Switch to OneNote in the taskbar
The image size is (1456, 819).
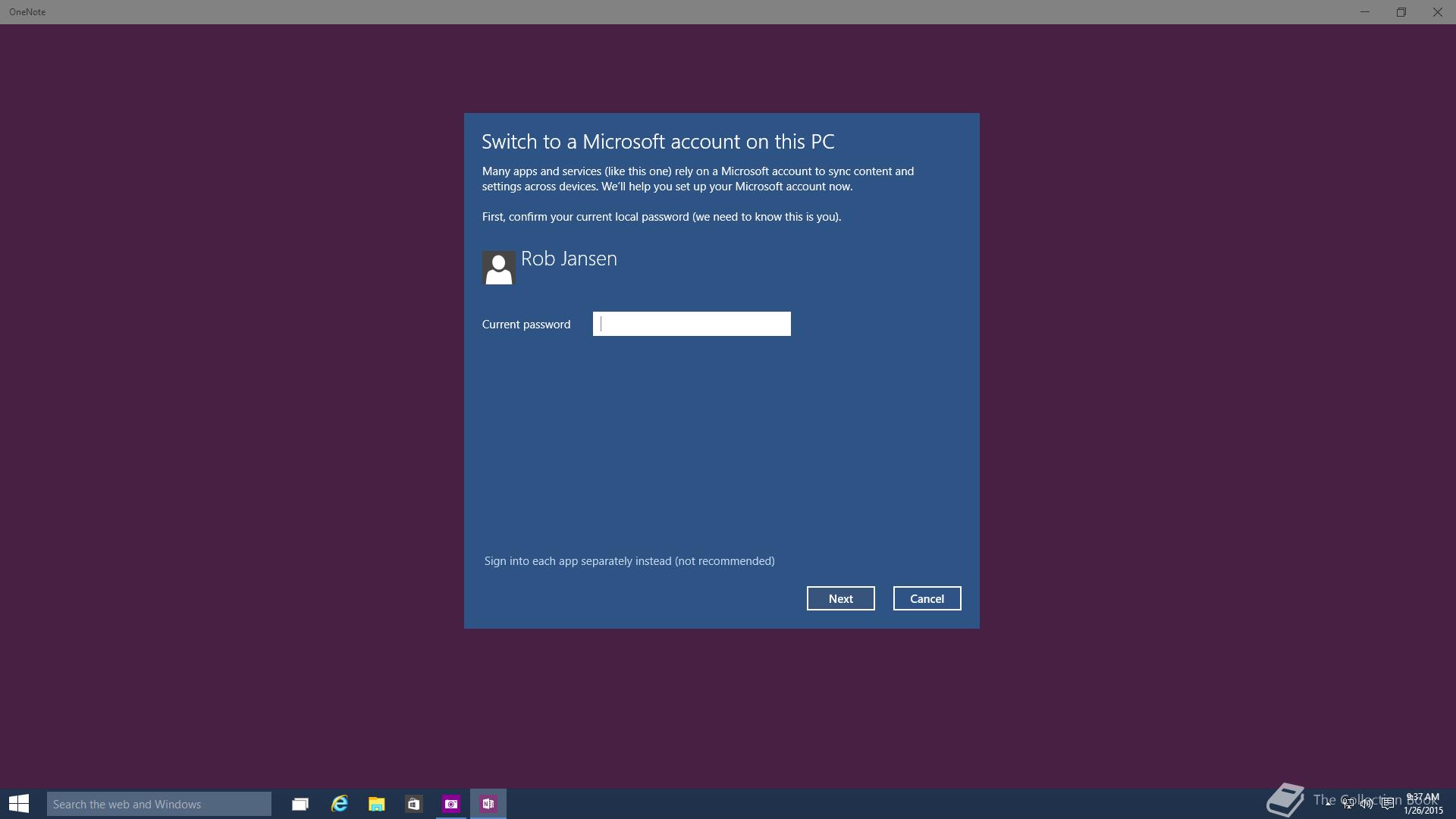pyautogui.click(x=488, y=804)
